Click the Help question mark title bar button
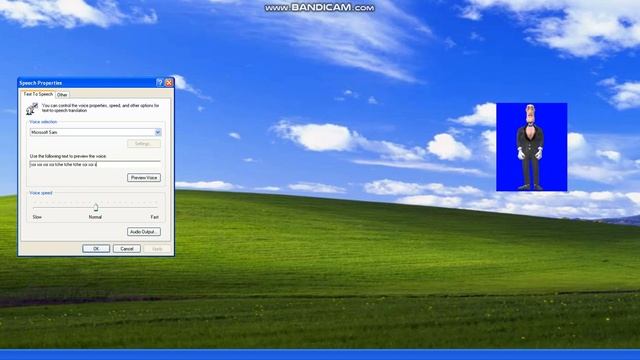The image size is (640, 360). (x=160, y=83)
